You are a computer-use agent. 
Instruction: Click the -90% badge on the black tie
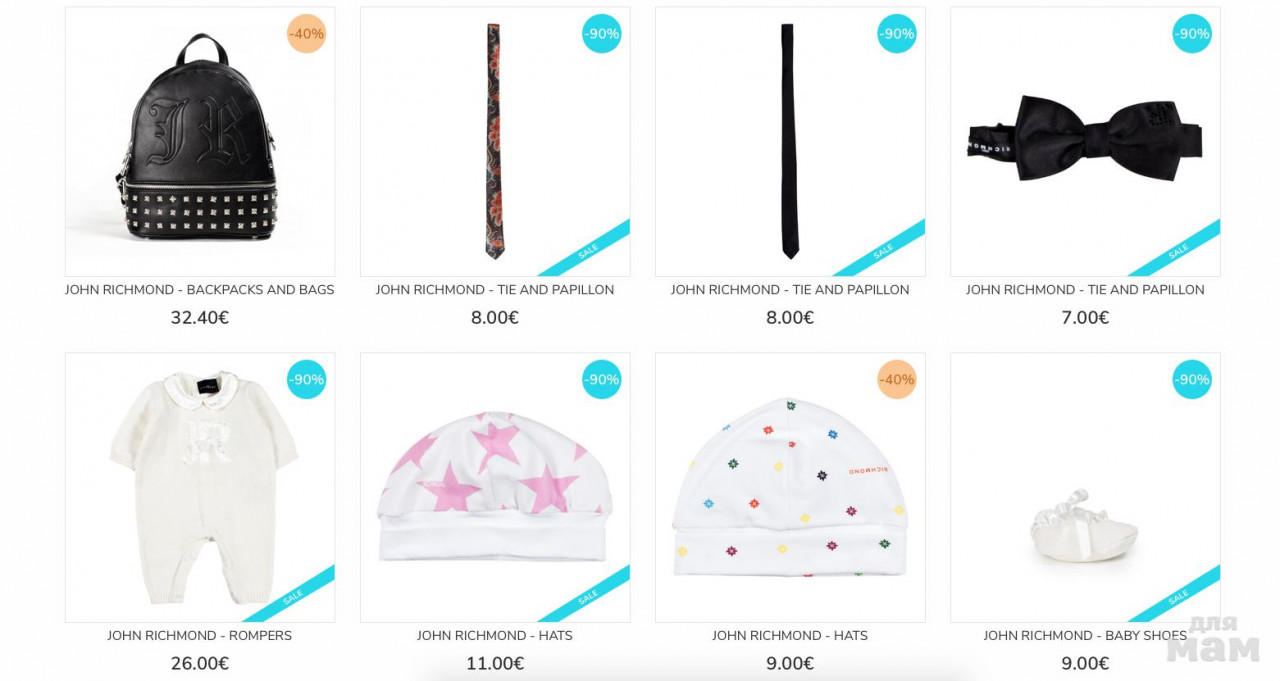pyautogui.click(x=897, y=34)
